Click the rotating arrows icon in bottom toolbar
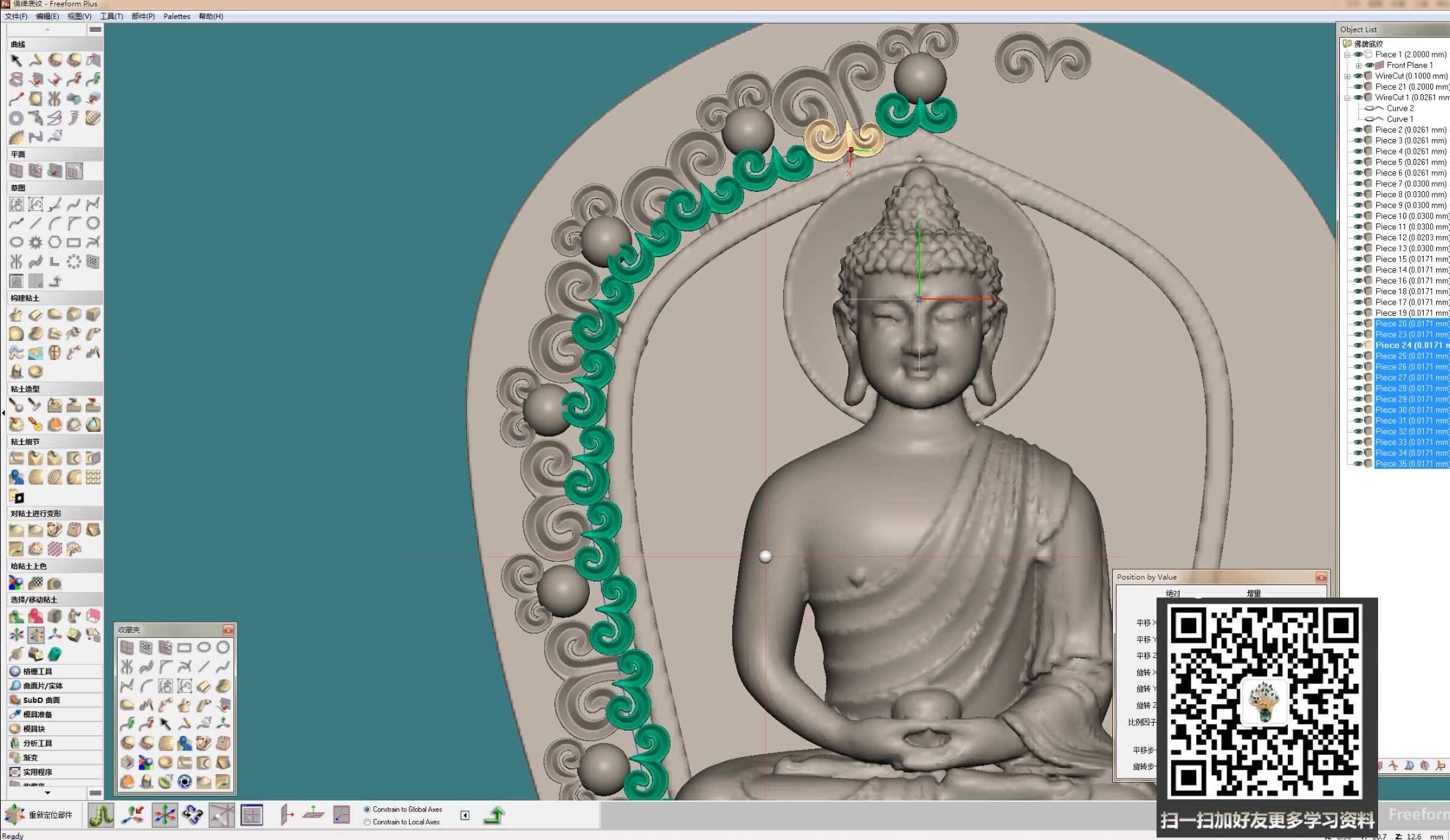 pos(193,815)
